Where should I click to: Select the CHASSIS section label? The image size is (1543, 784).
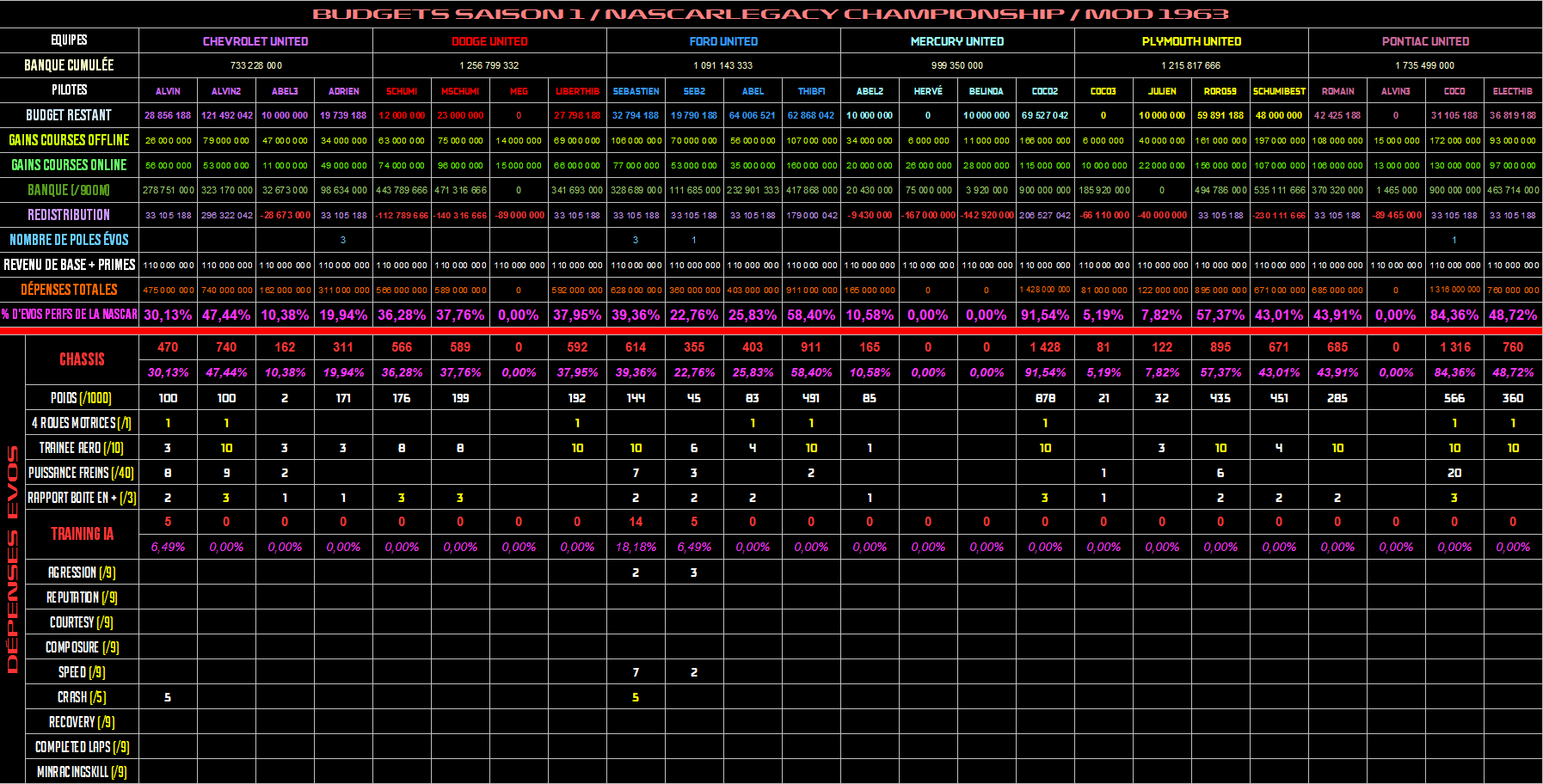click(x=82, y=359)
